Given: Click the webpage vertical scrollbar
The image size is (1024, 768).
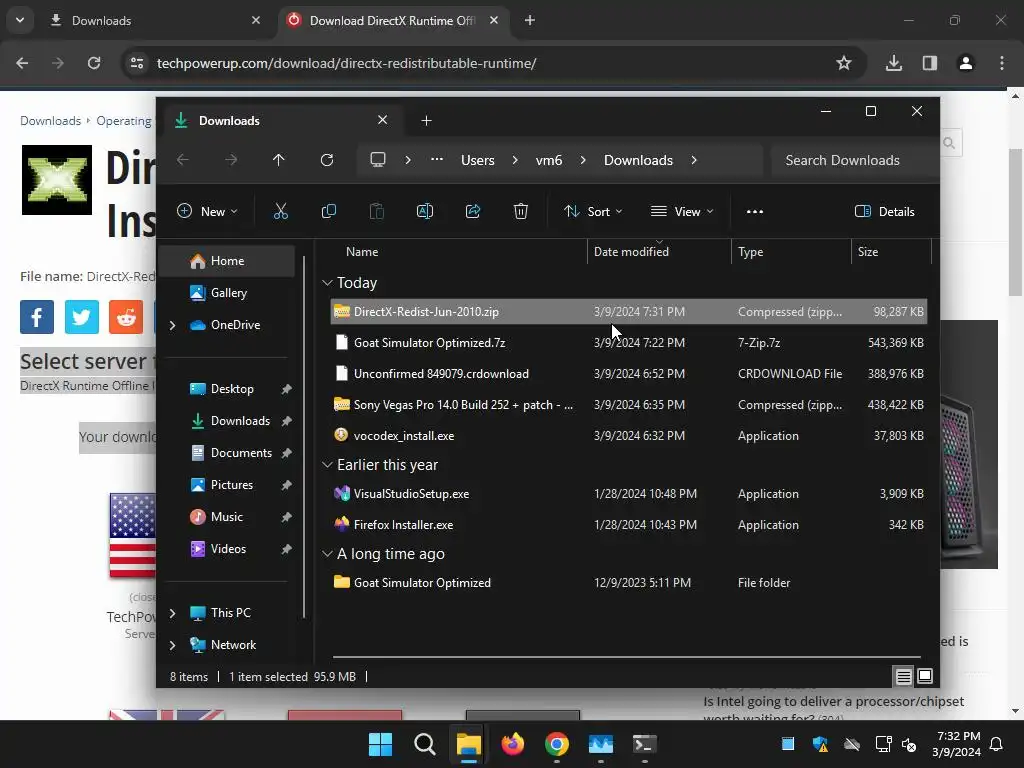Looking at the screenshot, I should [1015, 222].
